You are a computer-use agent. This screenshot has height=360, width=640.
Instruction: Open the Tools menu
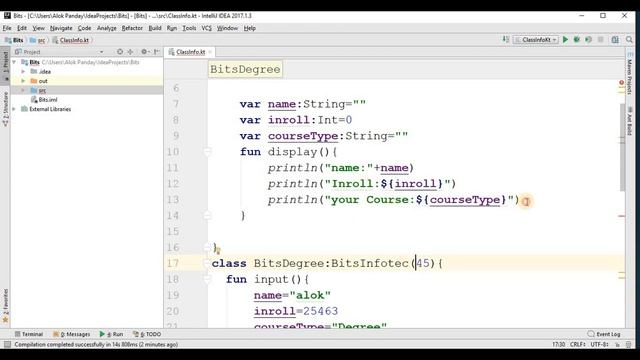tap(189, 28)
